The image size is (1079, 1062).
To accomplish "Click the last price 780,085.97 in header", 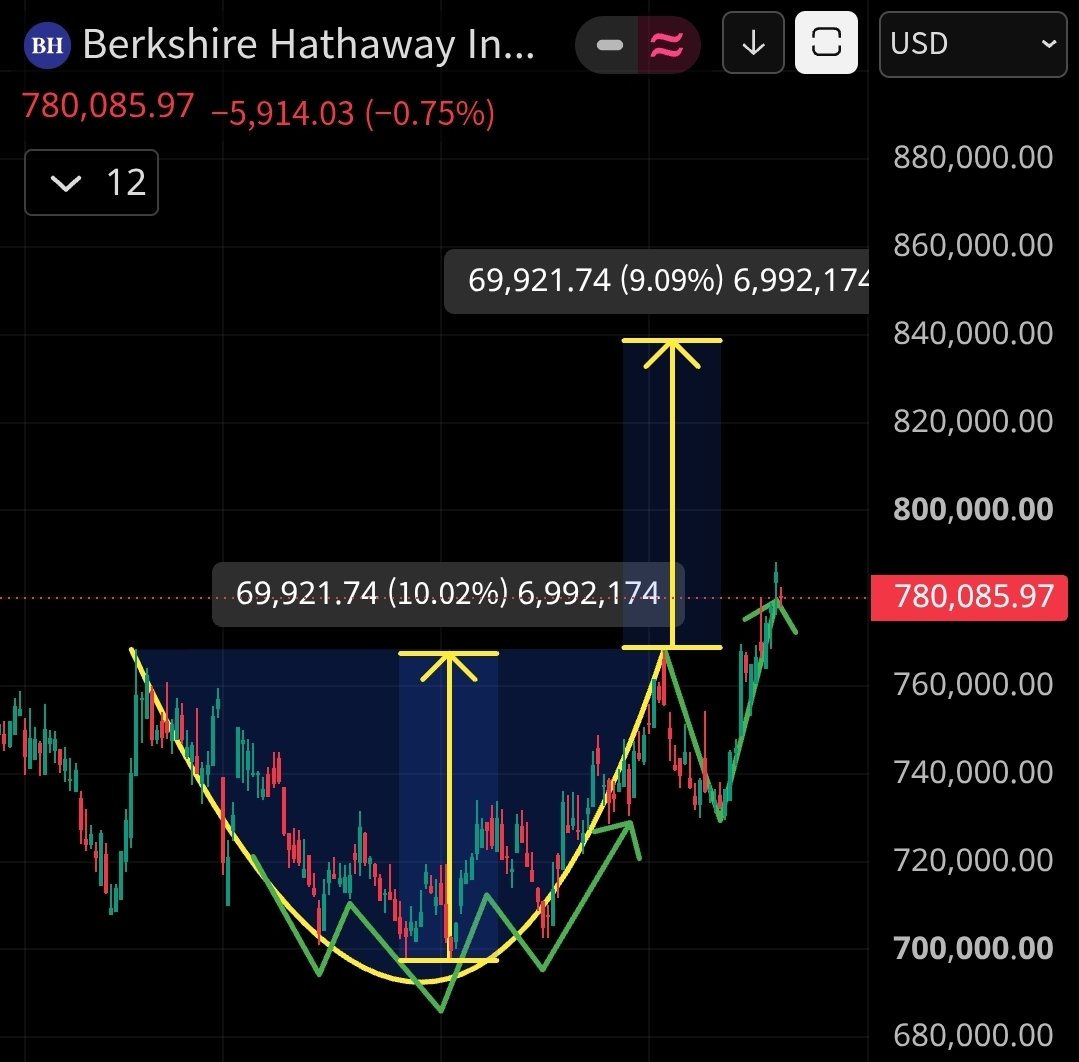I will pyautogui.click(x=108, y=106).
